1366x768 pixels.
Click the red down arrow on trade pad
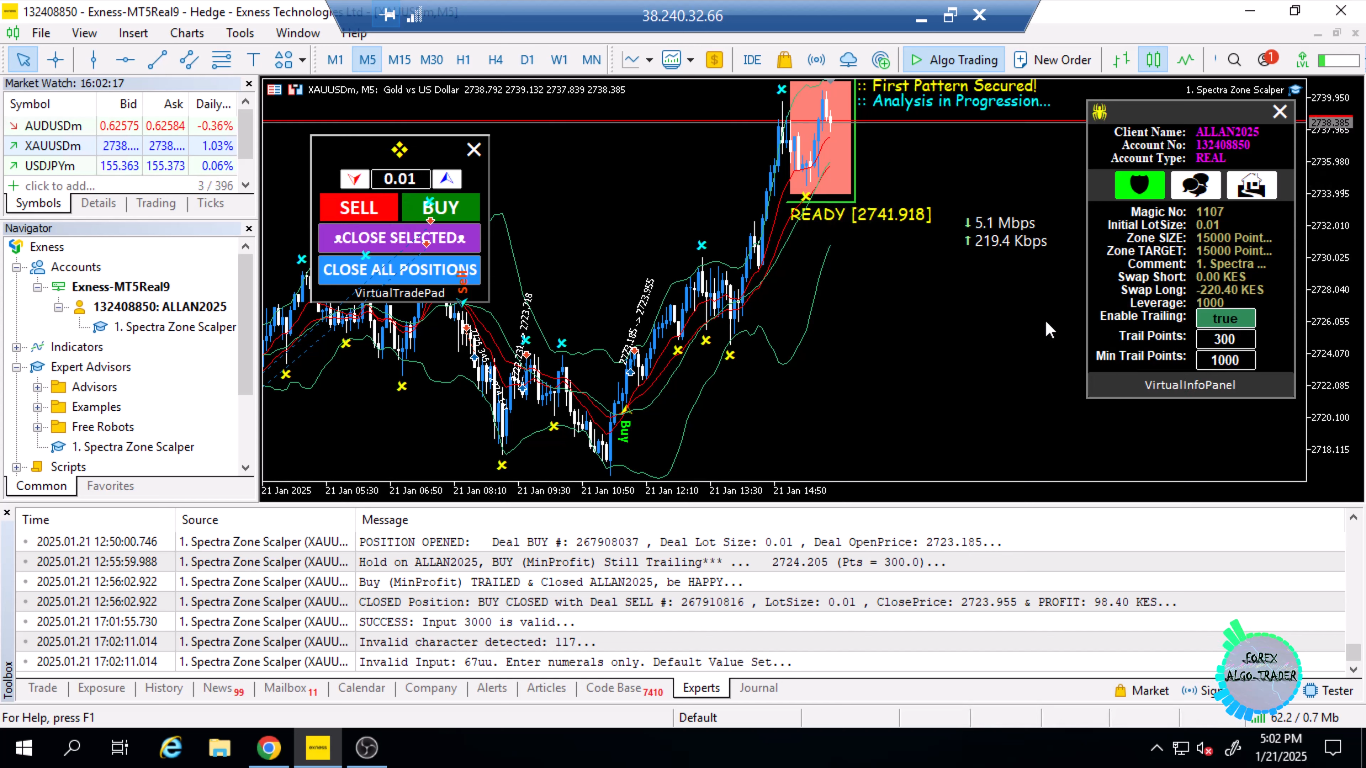pyautogui.click(x=354, y=179)
